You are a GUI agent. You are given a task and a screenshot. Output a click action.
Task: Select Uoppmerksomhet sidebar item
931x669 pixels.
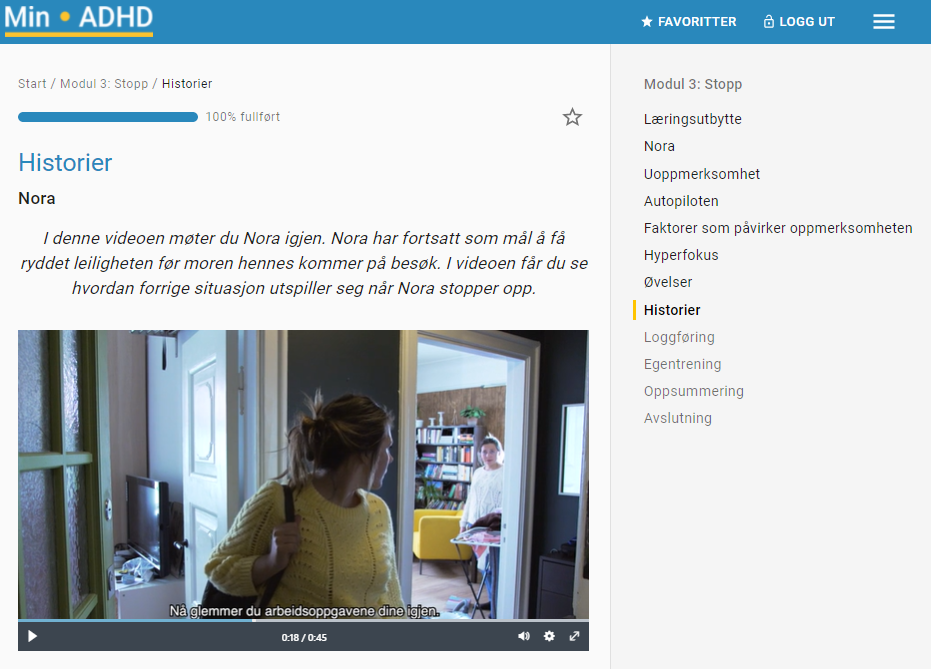[x=702, y=174]
